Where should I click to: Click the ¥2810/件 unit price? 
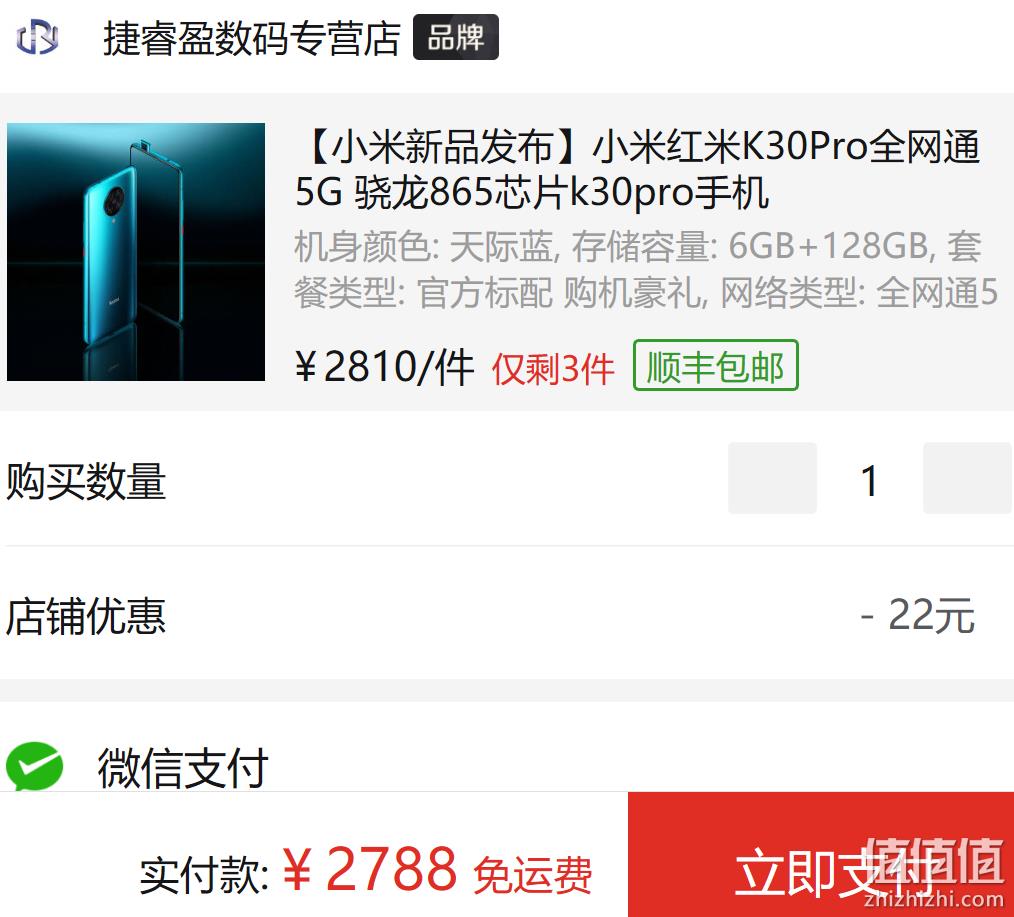click(x=384, y=367)
